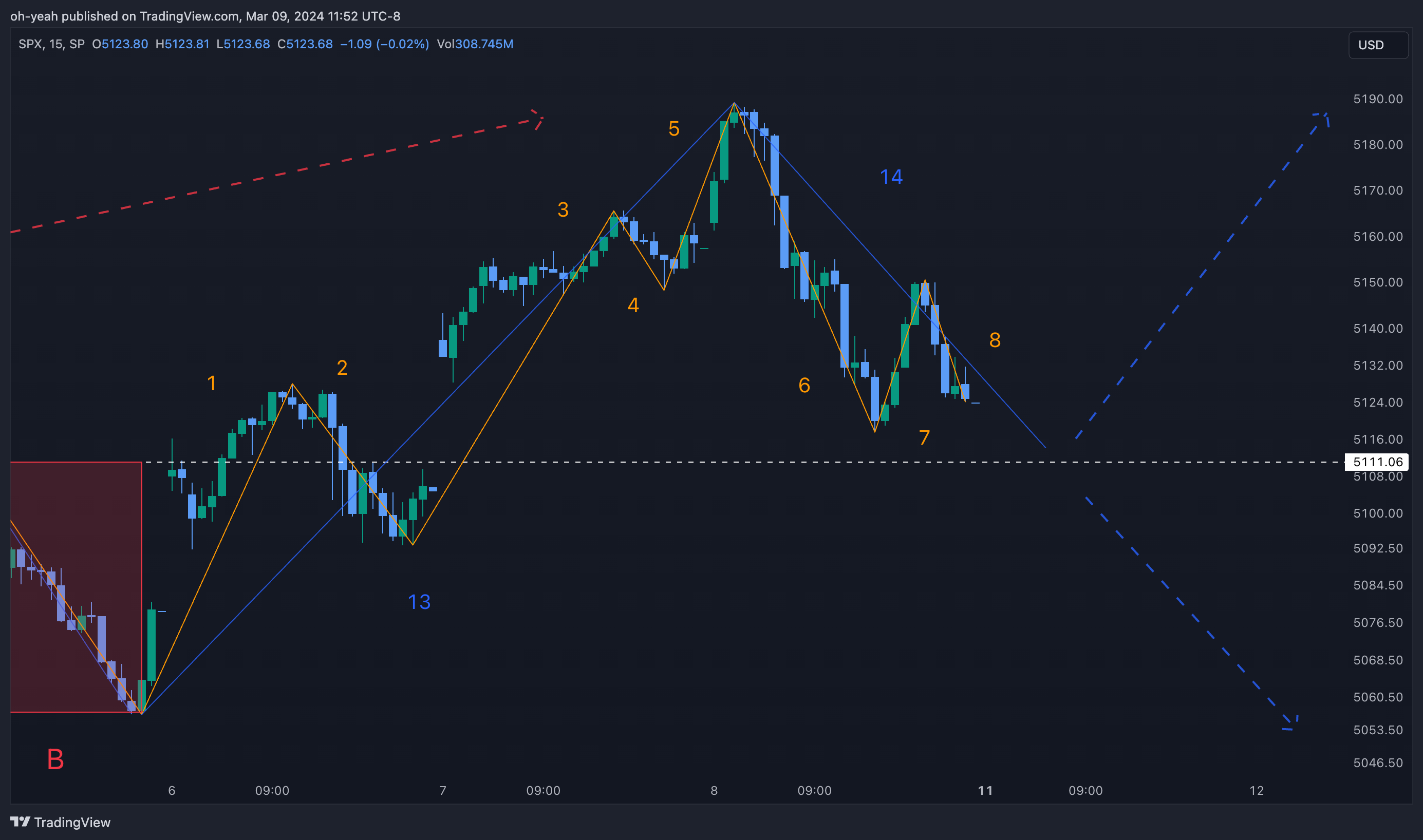Image resolution: width=1423 pixels, height=840 pixels.
Task: Click the blue wave label 13
Action: coord(419,602)
